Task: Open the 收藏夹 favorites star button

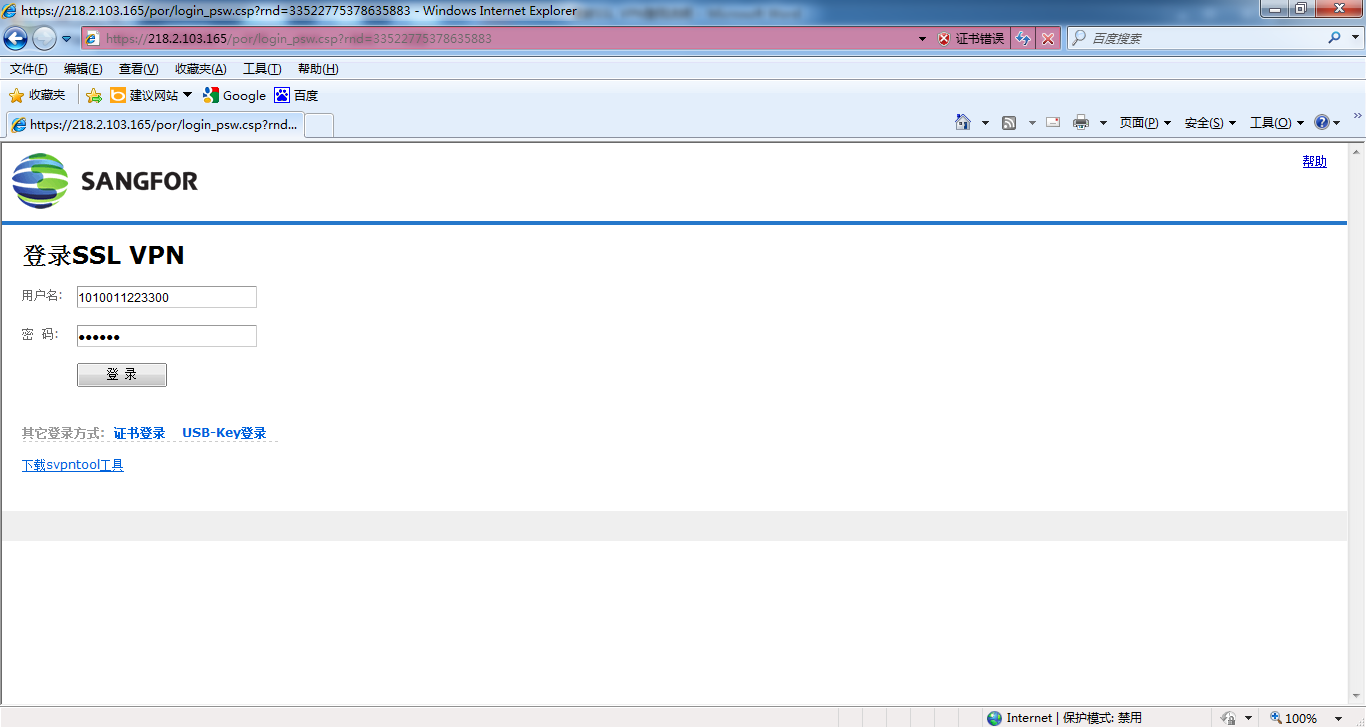Action: 37,95
